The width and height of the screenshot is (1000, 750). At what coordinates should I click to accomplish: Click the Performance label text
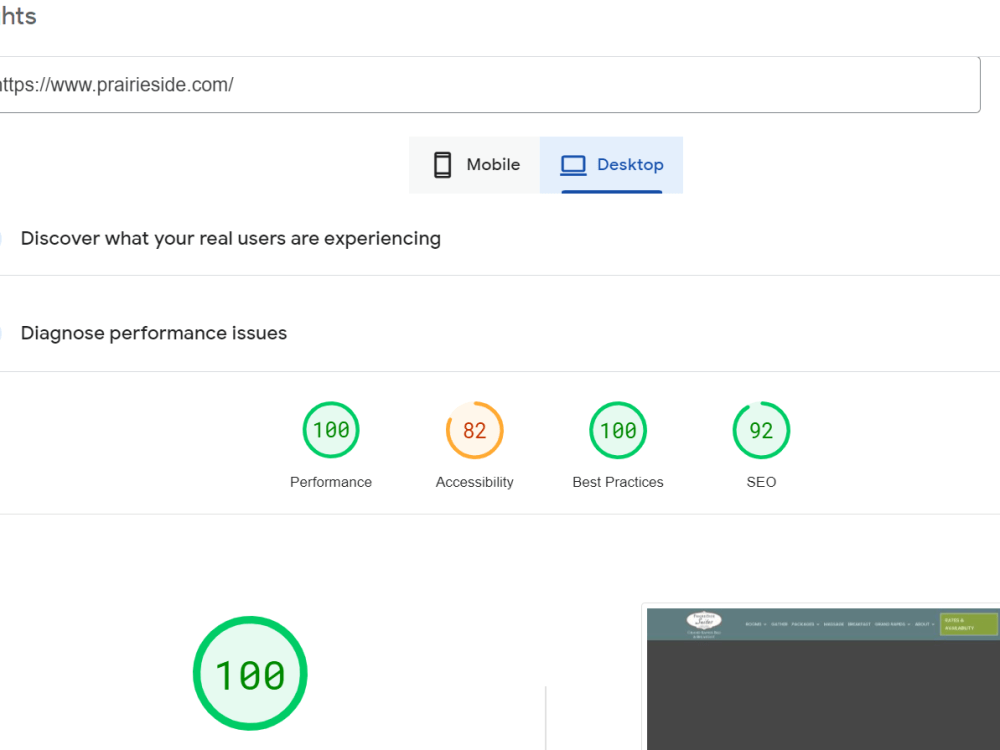(x=331, y=482)
